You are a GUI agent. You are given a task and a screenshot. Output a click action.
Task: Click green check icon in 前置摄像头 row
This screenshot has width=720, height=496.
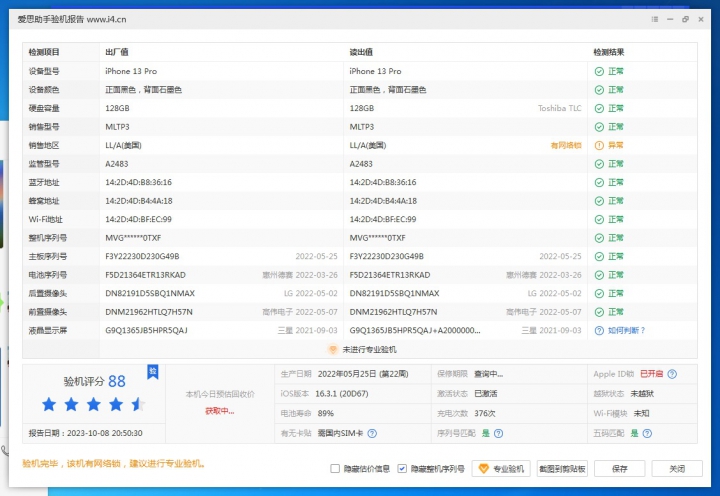point(599,312)
